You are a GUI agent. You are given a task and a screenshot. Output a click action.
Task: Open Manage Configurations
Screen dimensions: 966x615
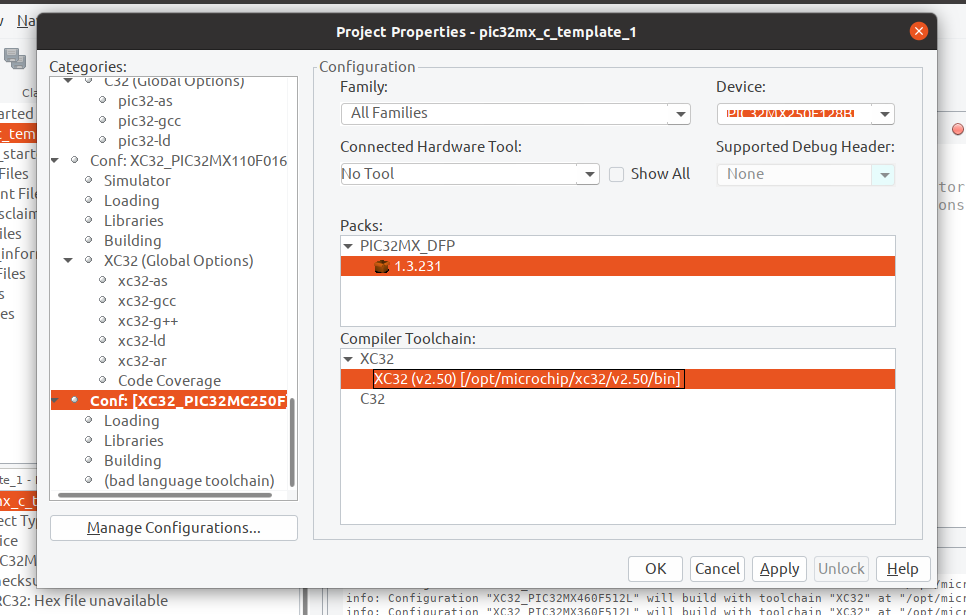point(174,528)
